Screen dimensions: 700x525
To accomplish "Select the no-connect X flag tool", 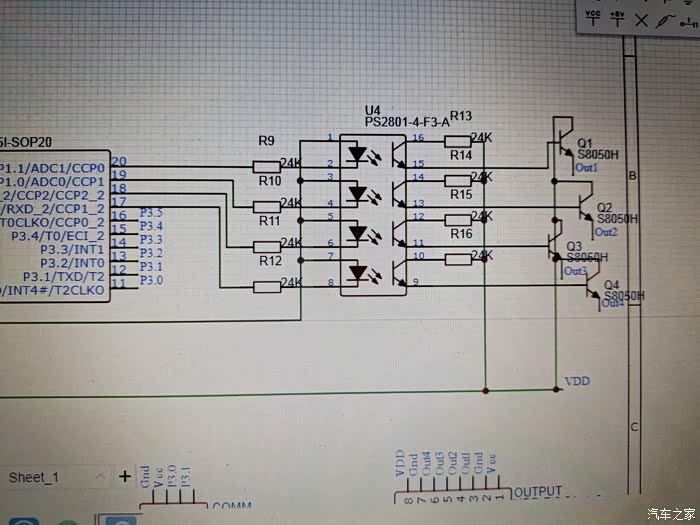I will coord(641,21).
